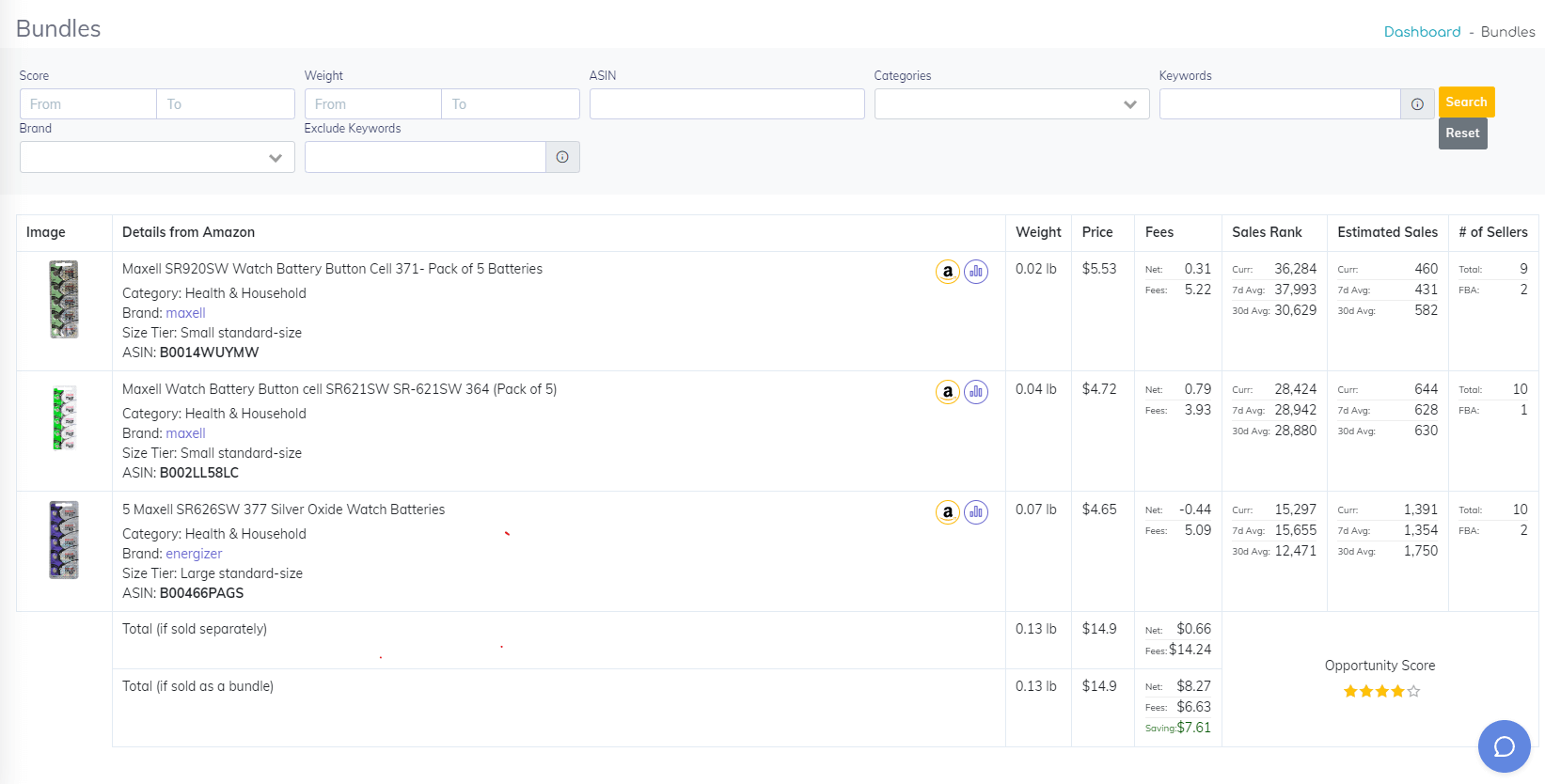This screenshot has width=1545, height=784.
Task: Click the current estimated sales 1,391
Action: click(1420, 510)
